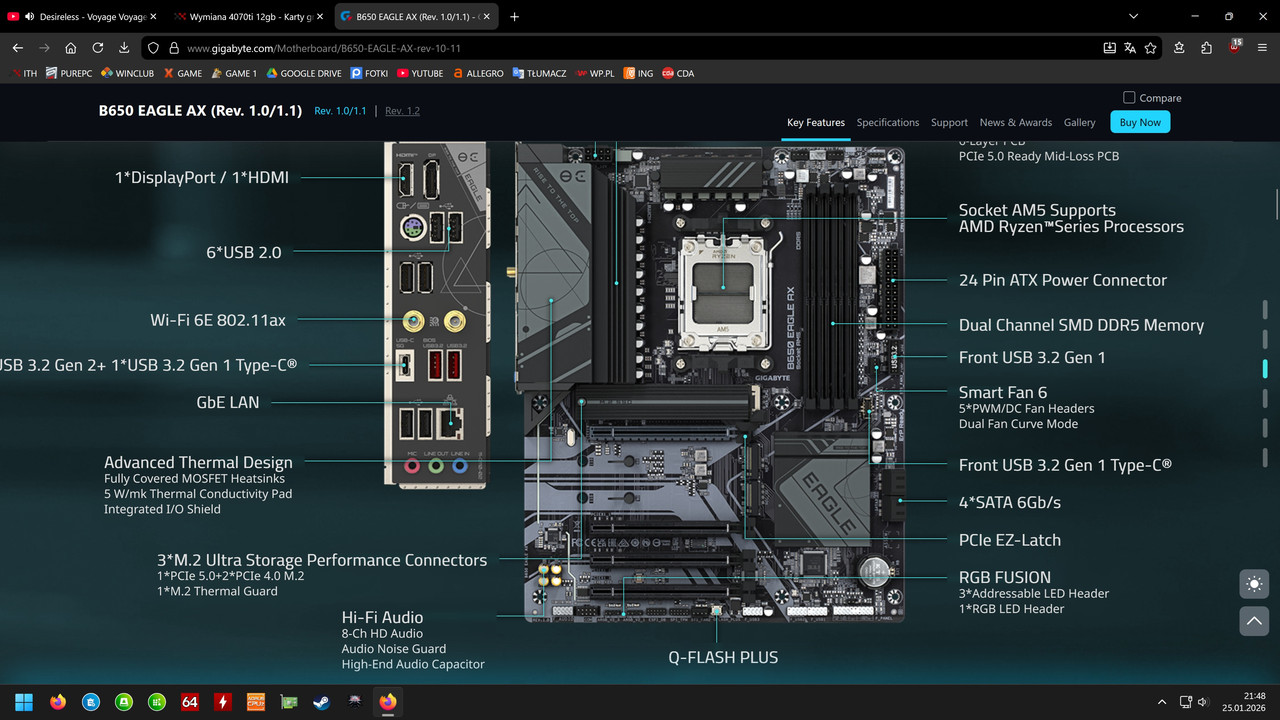Open the YUTUBE bookmark
Image resolution: width=1280 pixels, height=720 pixels.
coord(420,73)
